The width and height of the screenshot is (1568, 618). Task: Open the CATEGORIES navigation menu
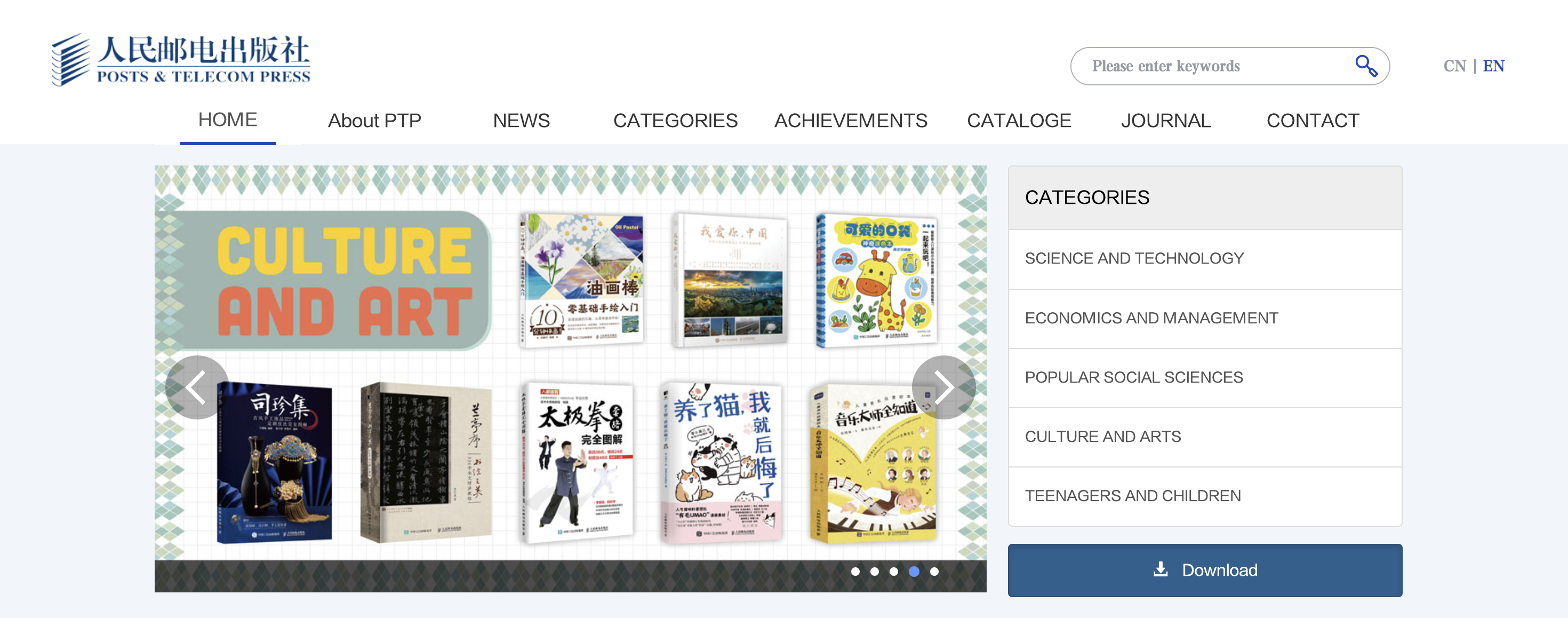pyautogui.click(x=675, y=121)
